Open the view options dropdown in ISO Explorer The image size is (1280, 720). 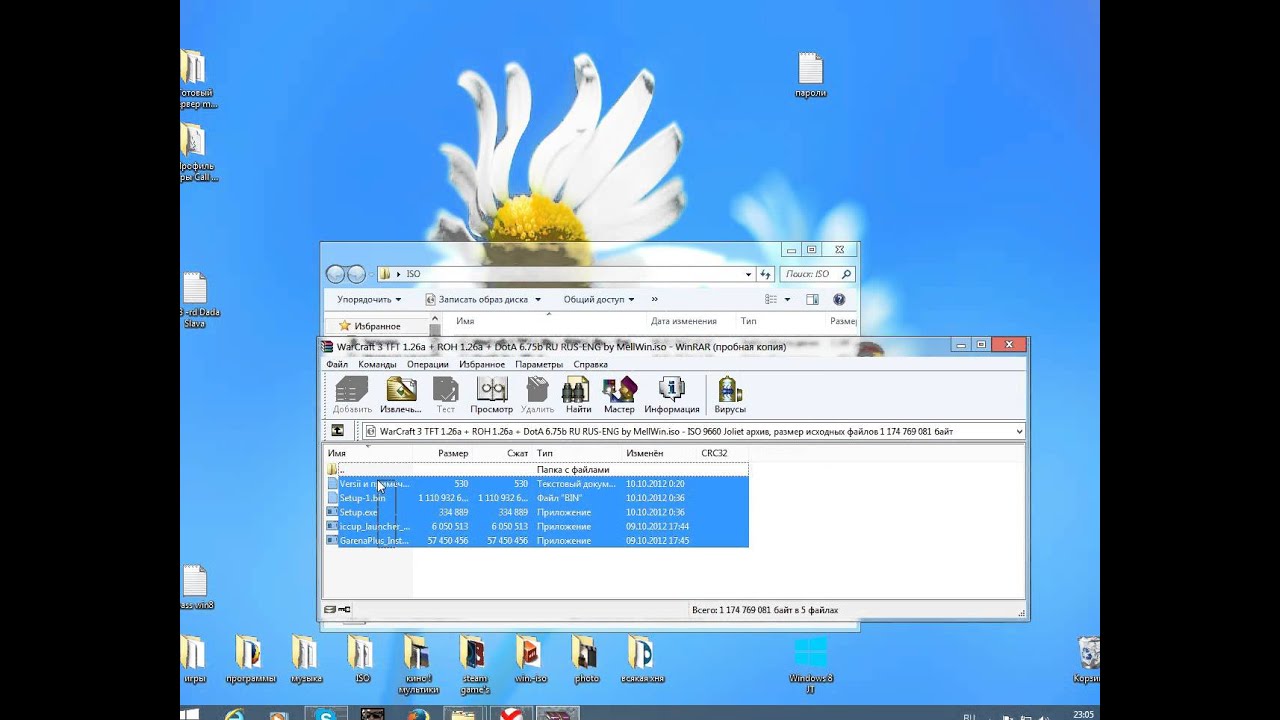(787, 299)
